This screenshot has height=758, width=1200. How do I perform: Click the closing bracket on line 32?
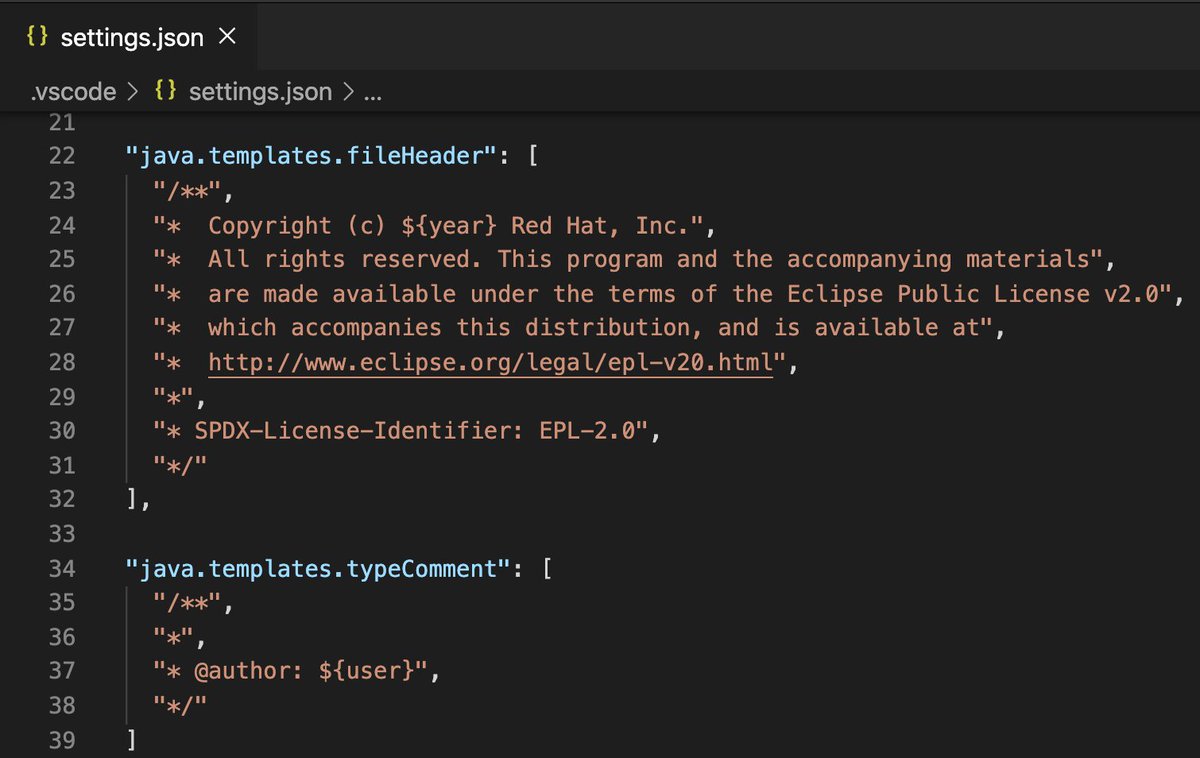[132, 500]
